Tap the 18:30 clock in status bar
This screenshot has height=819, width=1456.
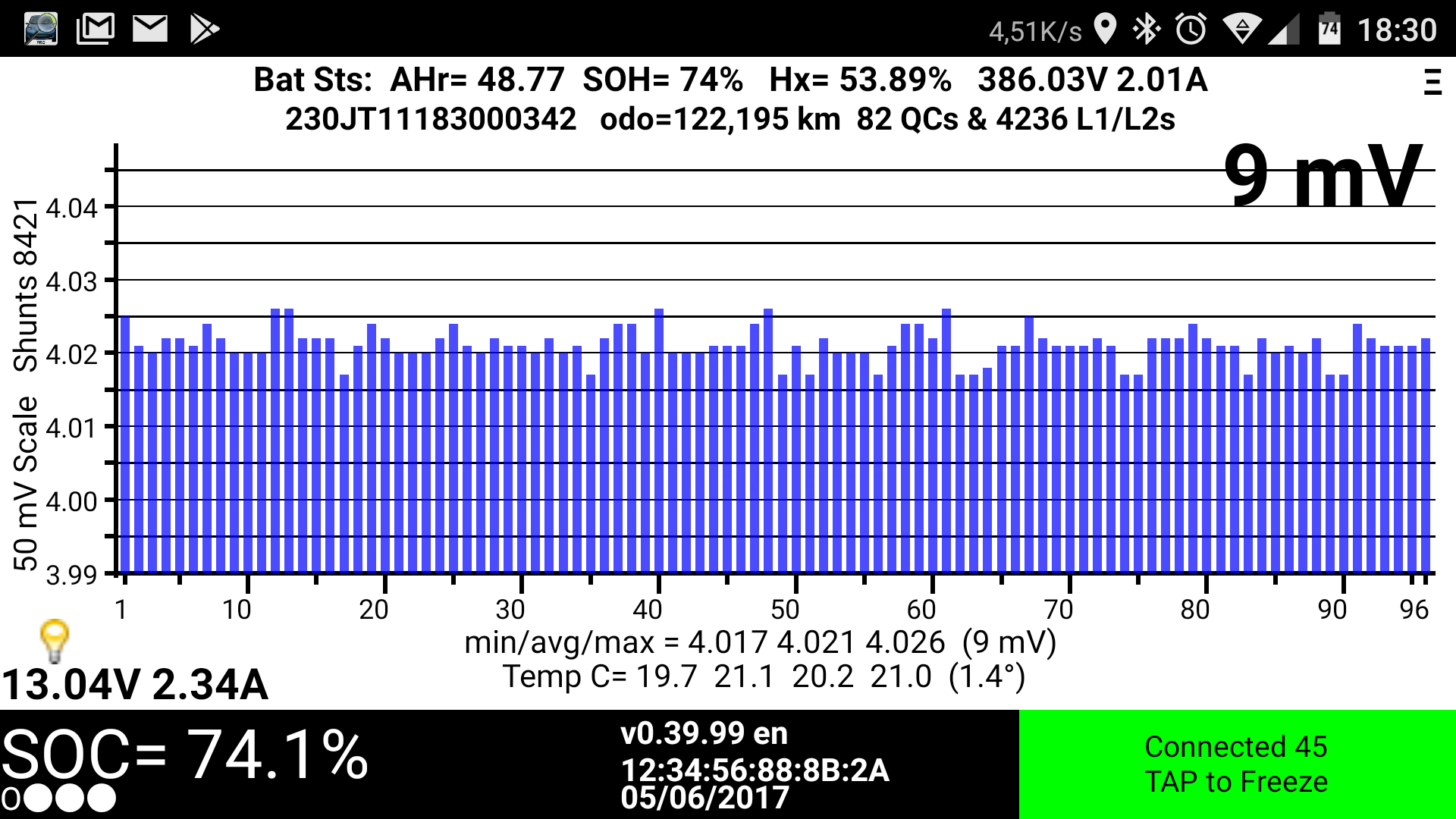click(x=1396, y=30)
